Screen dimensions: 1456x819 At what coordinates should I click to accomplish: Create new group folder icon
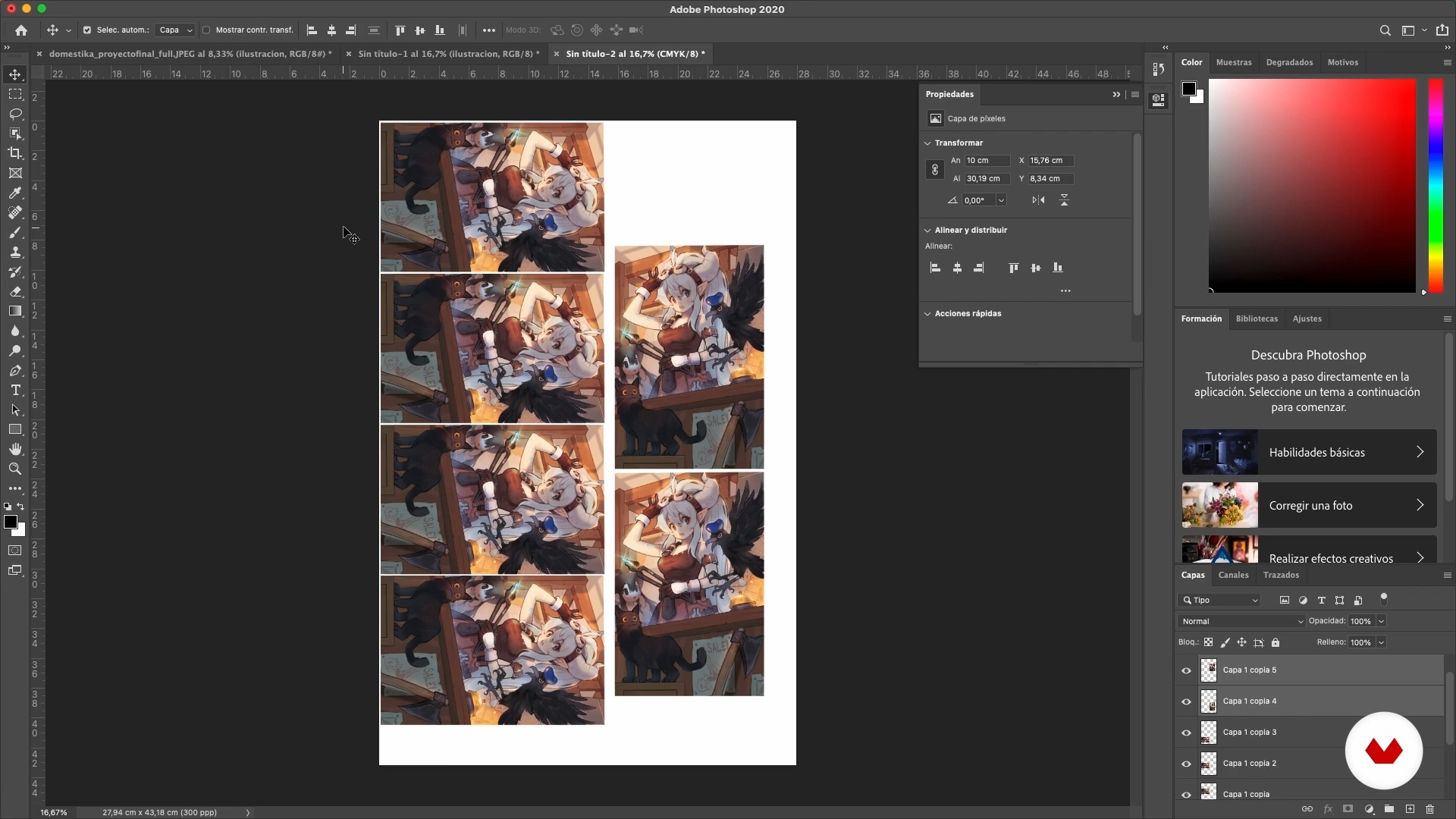(1389, 809)
